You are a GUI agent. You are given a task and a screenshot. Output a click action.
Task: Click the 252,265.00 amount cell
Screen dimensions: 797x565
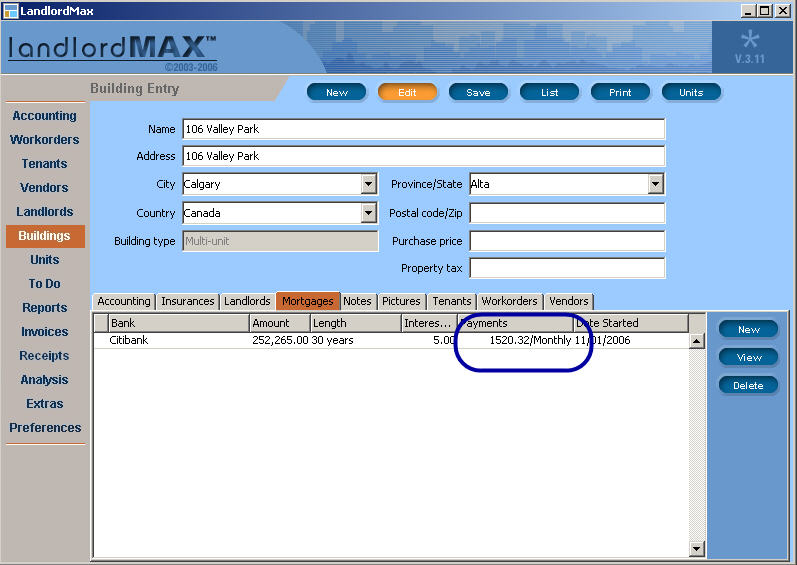pos(280,340)
